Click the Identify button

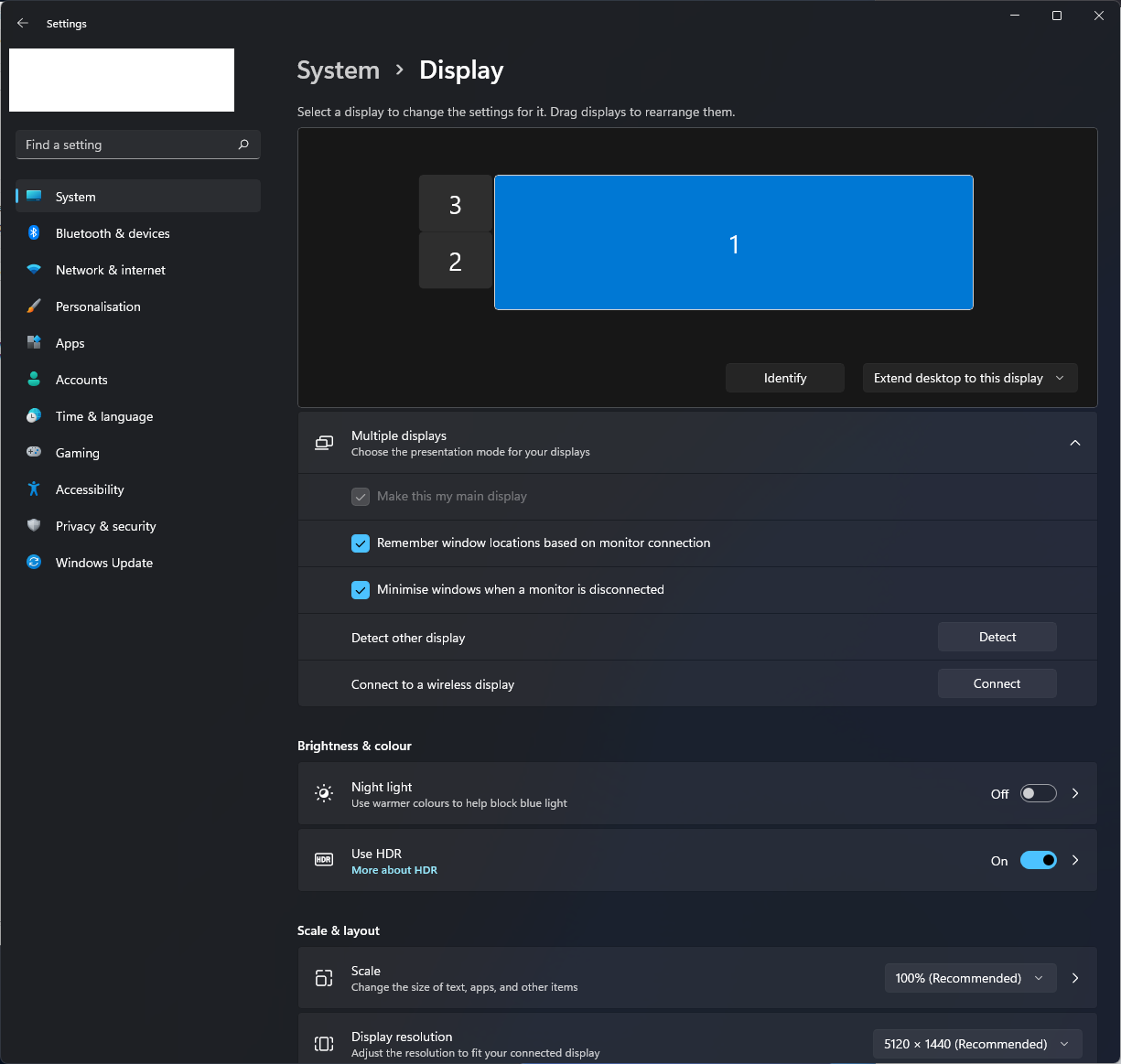[x=785, y=378]
